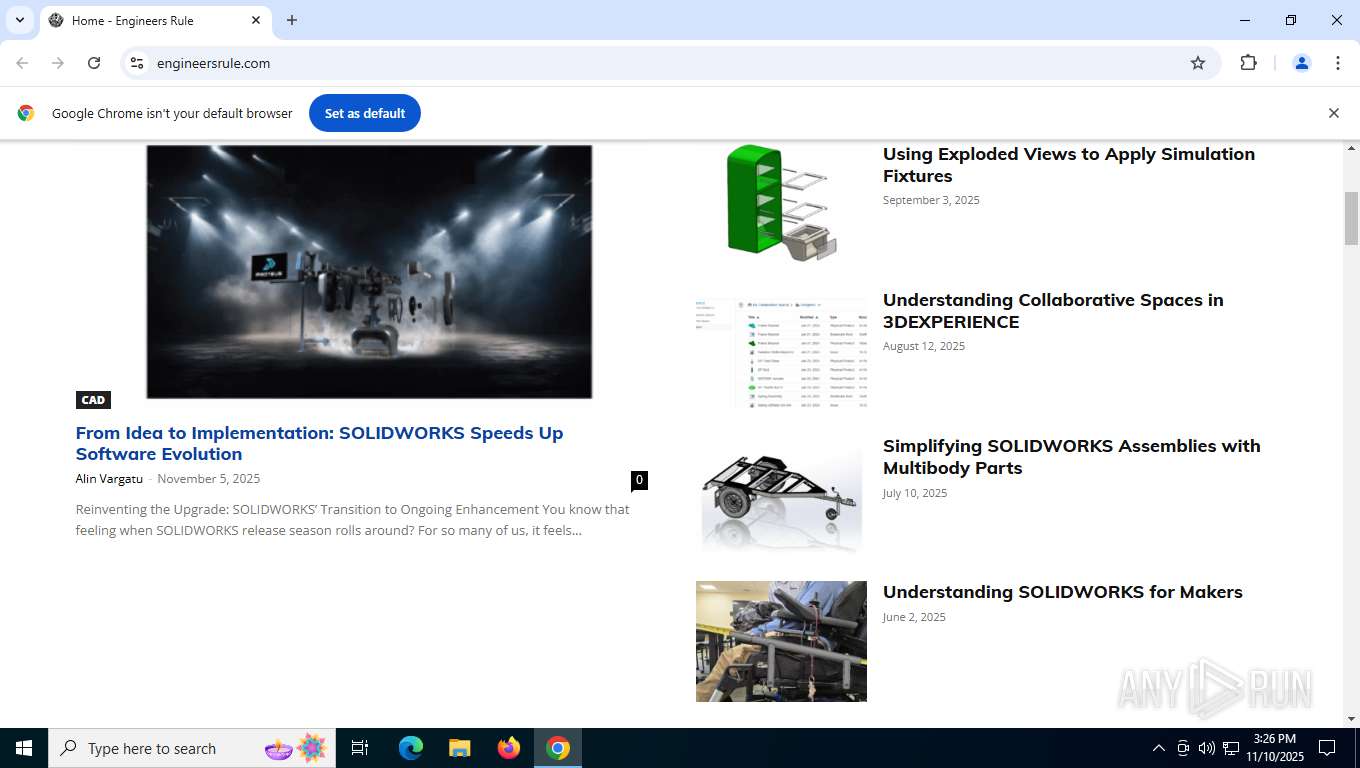Open the Extensions puzzle icon
The height and width of the screenshot is (768, 1360).
click(x=1248, y=63)
